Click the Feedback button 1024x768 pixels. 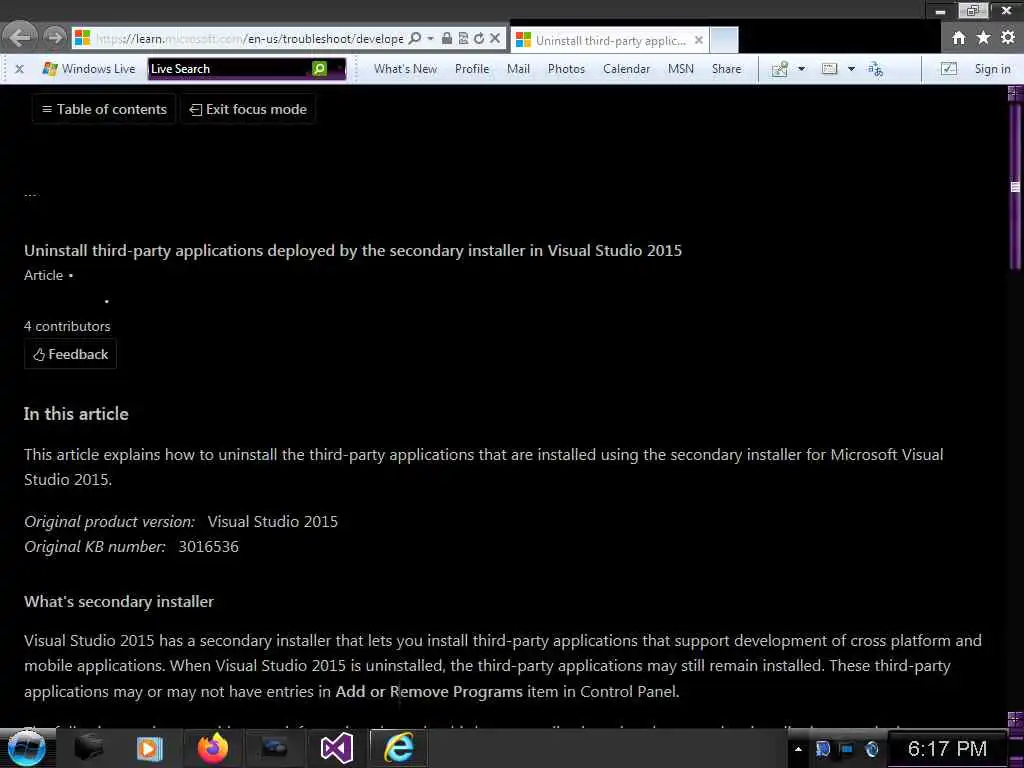tap(71, 354)
